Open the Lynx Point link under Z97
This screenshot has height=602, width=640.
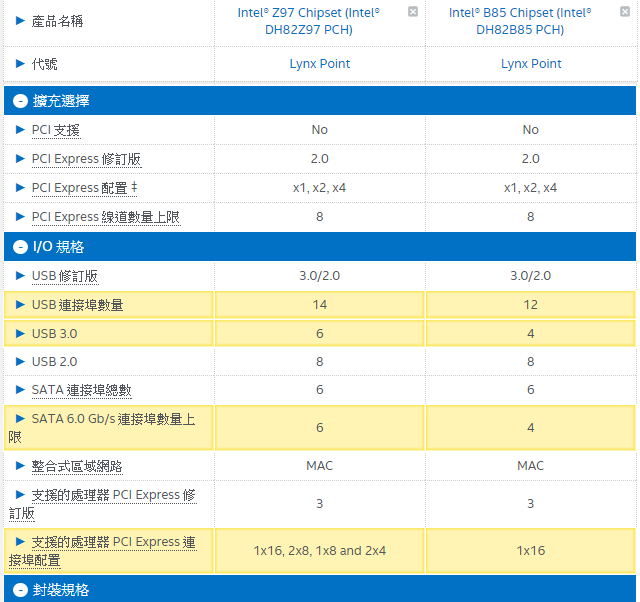tap(320, 64)
